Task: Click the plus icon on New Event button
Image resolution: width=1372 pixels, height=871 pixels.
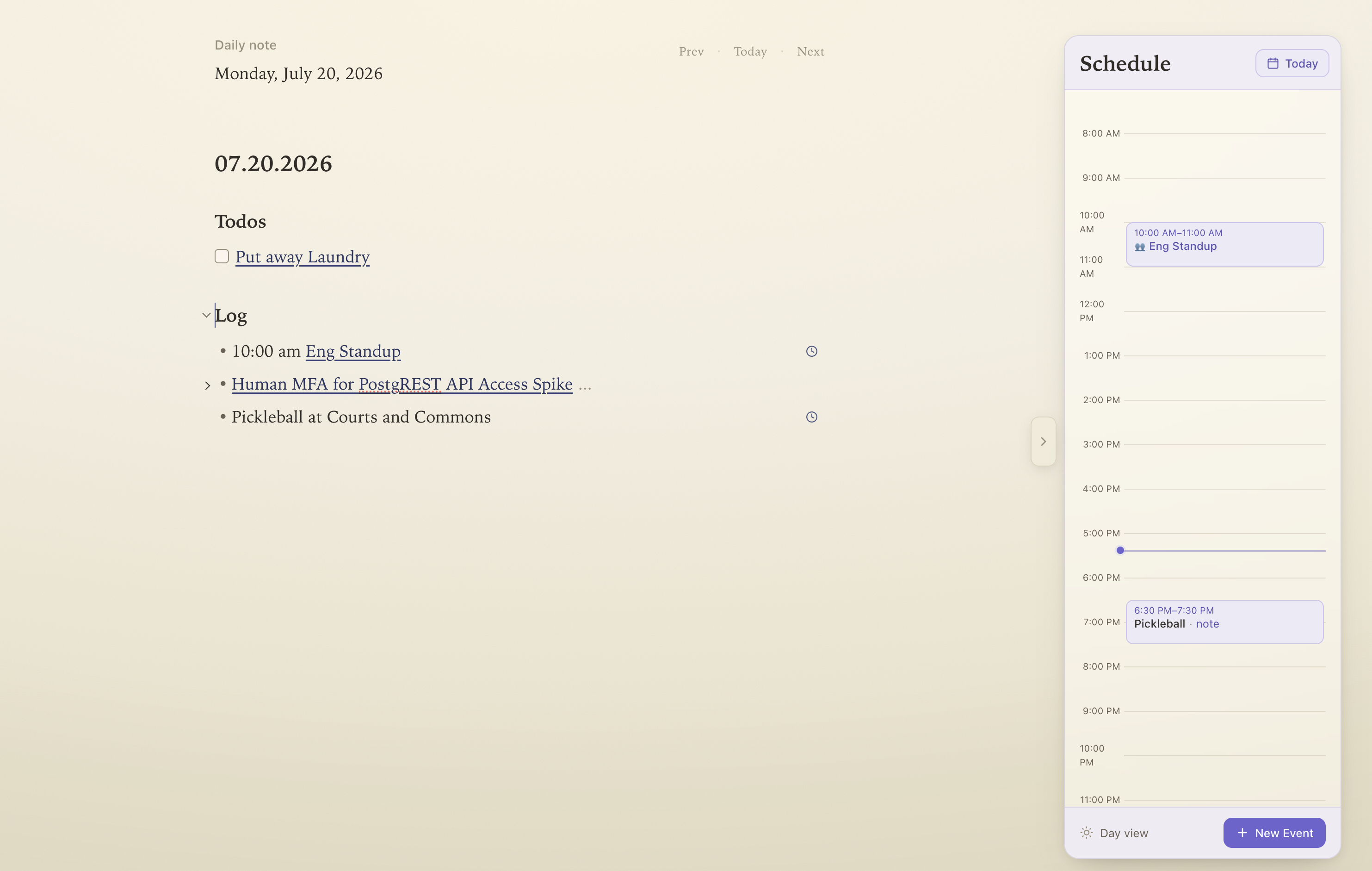Action: 1242,833
